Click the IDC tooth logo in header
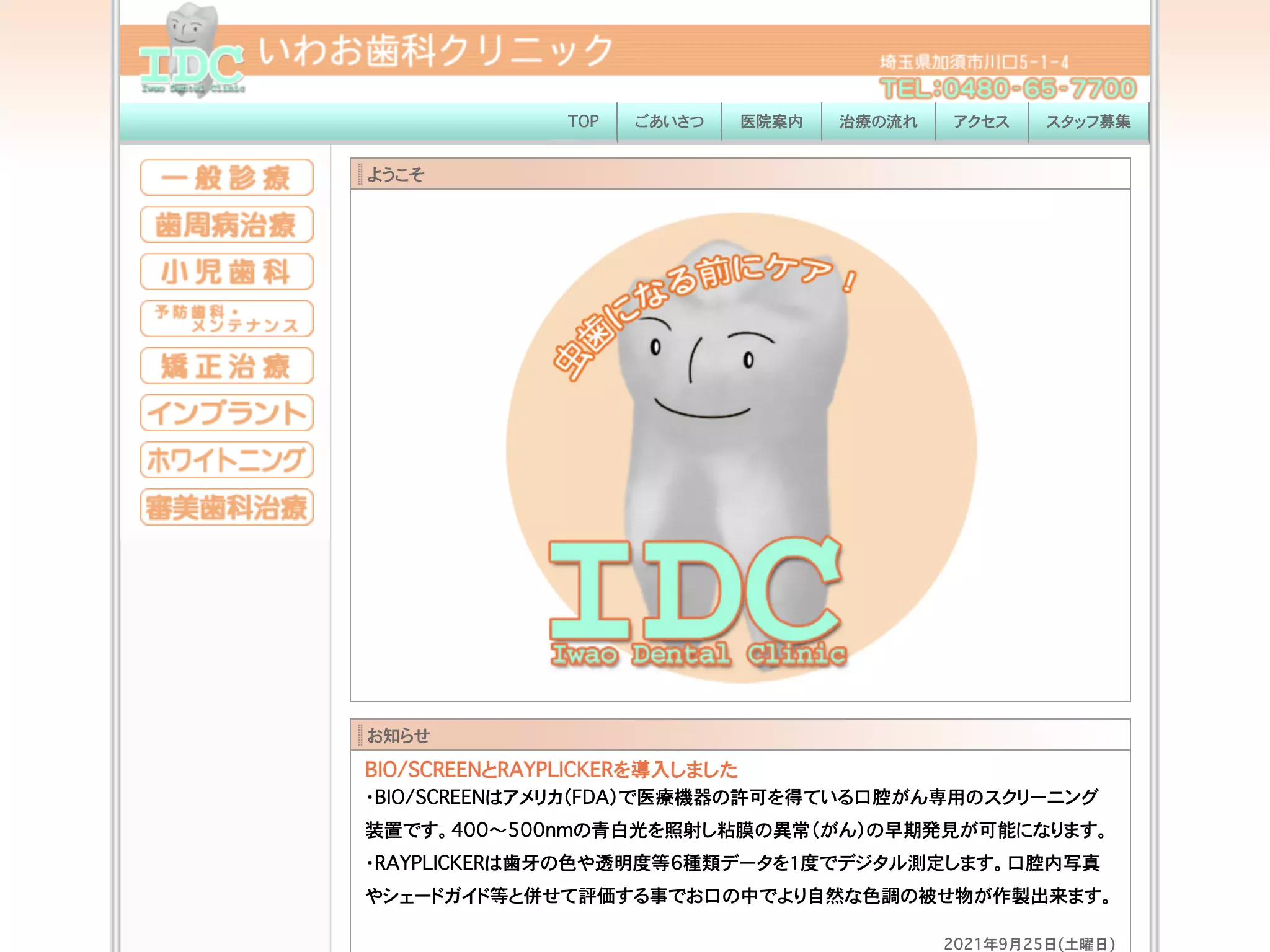The width and height of the screenshot is (1270, 952). (x=192, y=51)
